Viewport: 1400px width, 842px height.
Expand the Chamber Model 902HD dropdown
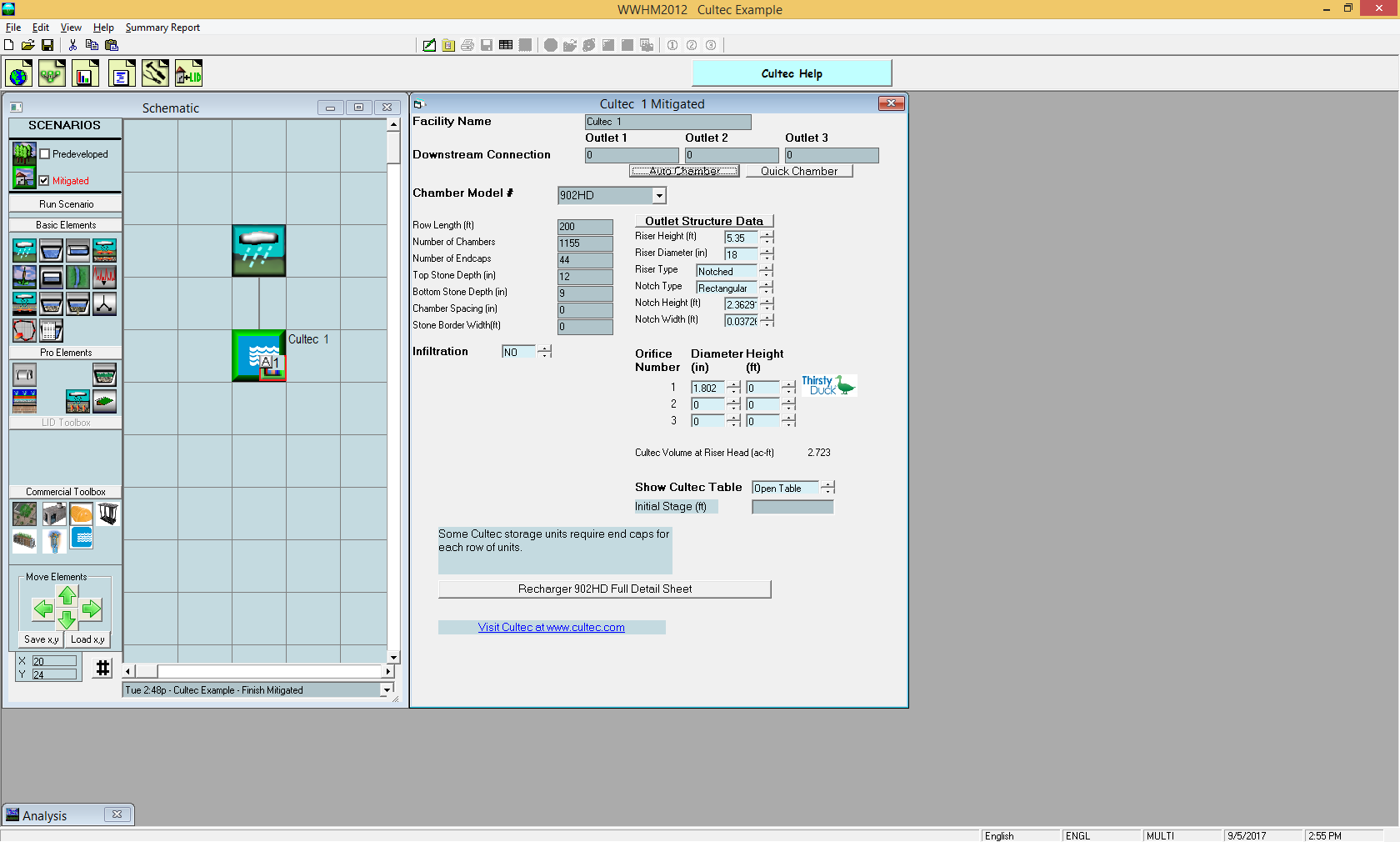click(659, 196)
